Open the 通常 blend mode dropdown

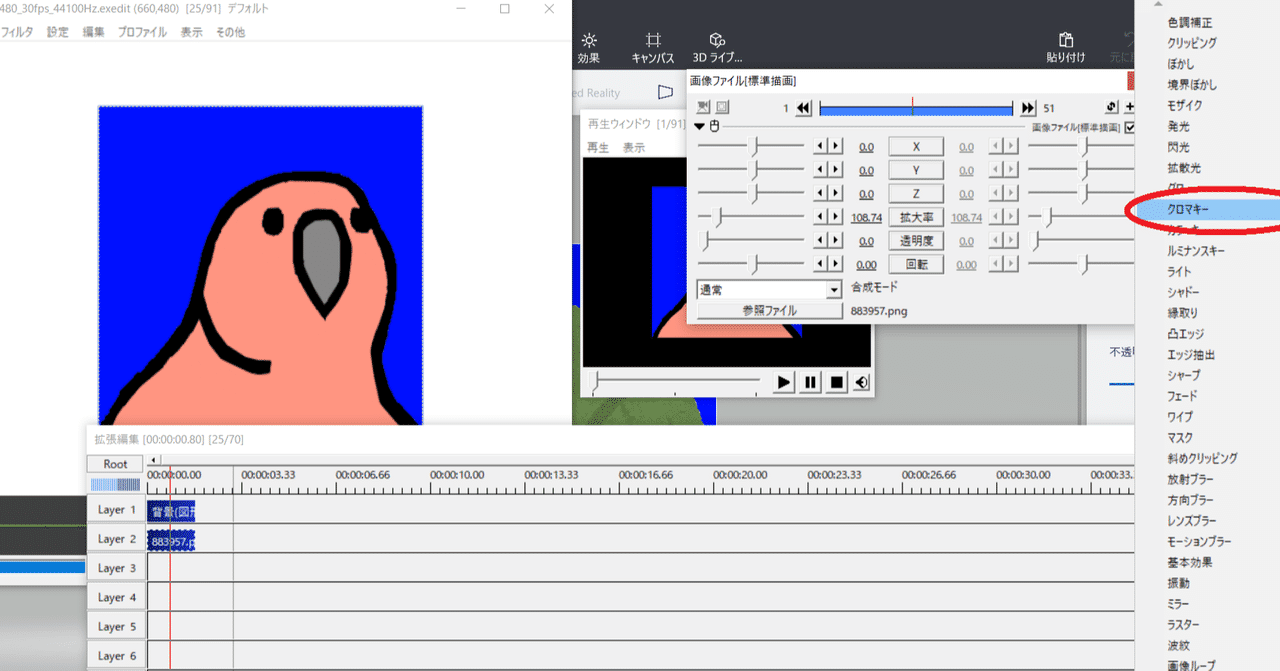coord(770,290)
